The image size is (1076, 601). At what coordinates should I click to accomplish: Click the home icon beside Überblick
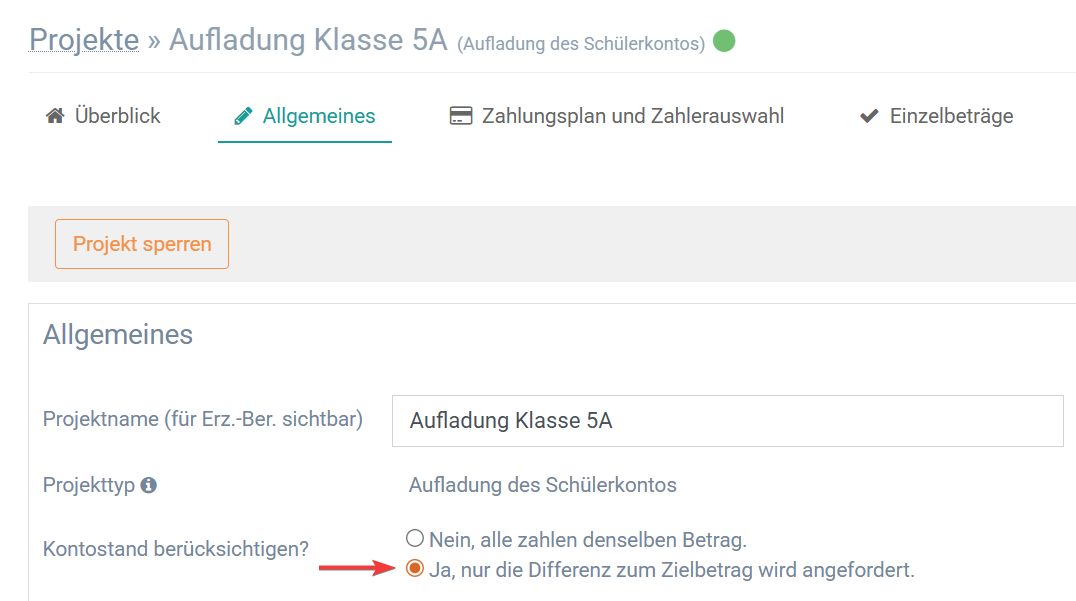tap(55, 115)
